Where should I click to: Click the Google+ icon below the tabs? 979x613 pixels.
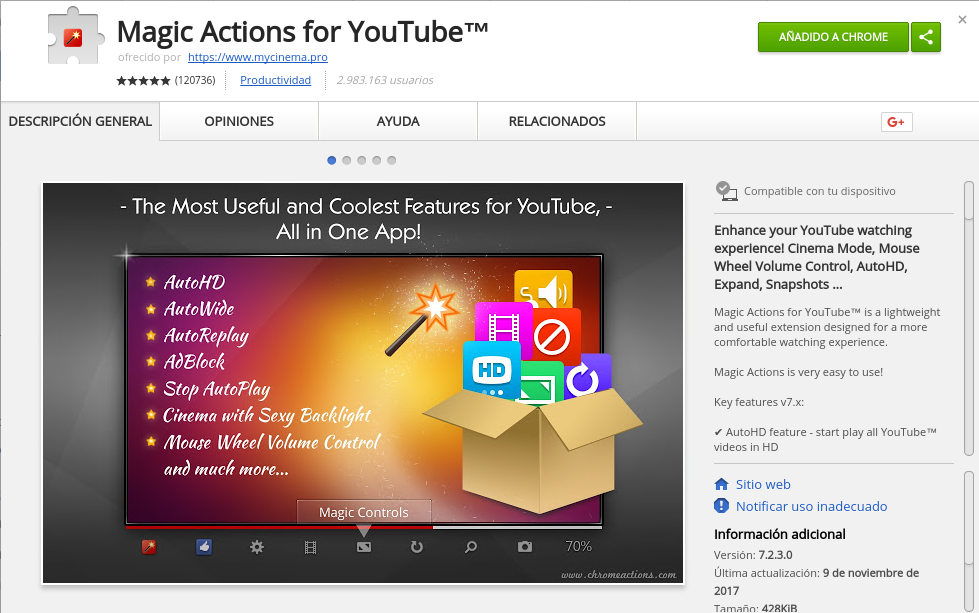click(x=895, y=121)
